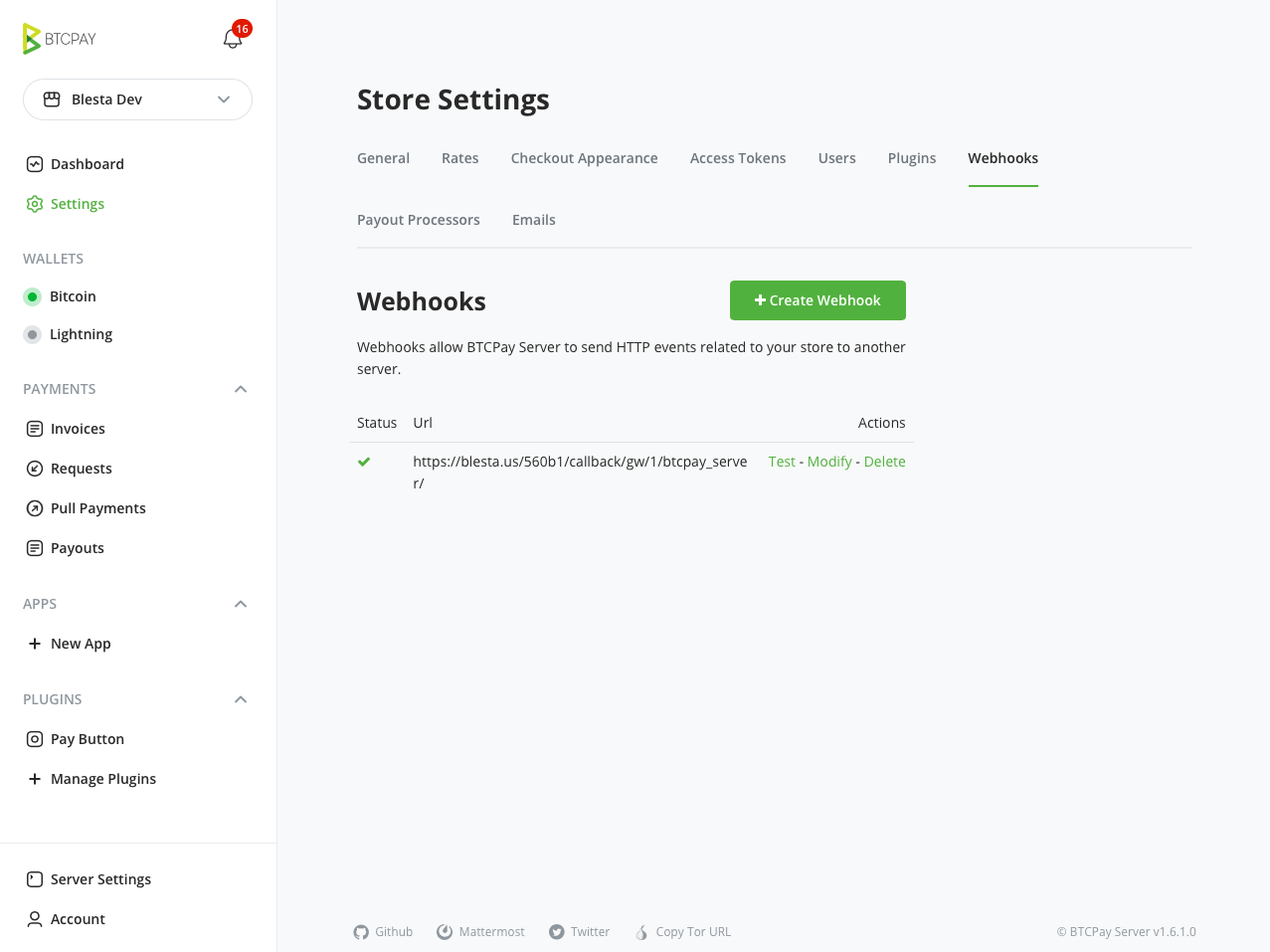
Task: Delete the blesta.us webhook
Action: tap(884, 462)
